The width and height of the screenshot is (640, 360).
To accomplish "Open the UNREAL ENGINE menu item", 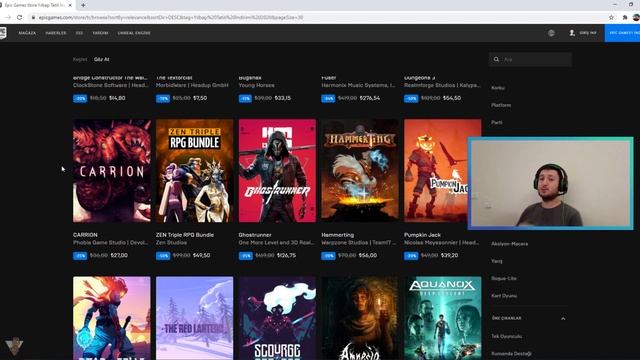I will [134, 33].
